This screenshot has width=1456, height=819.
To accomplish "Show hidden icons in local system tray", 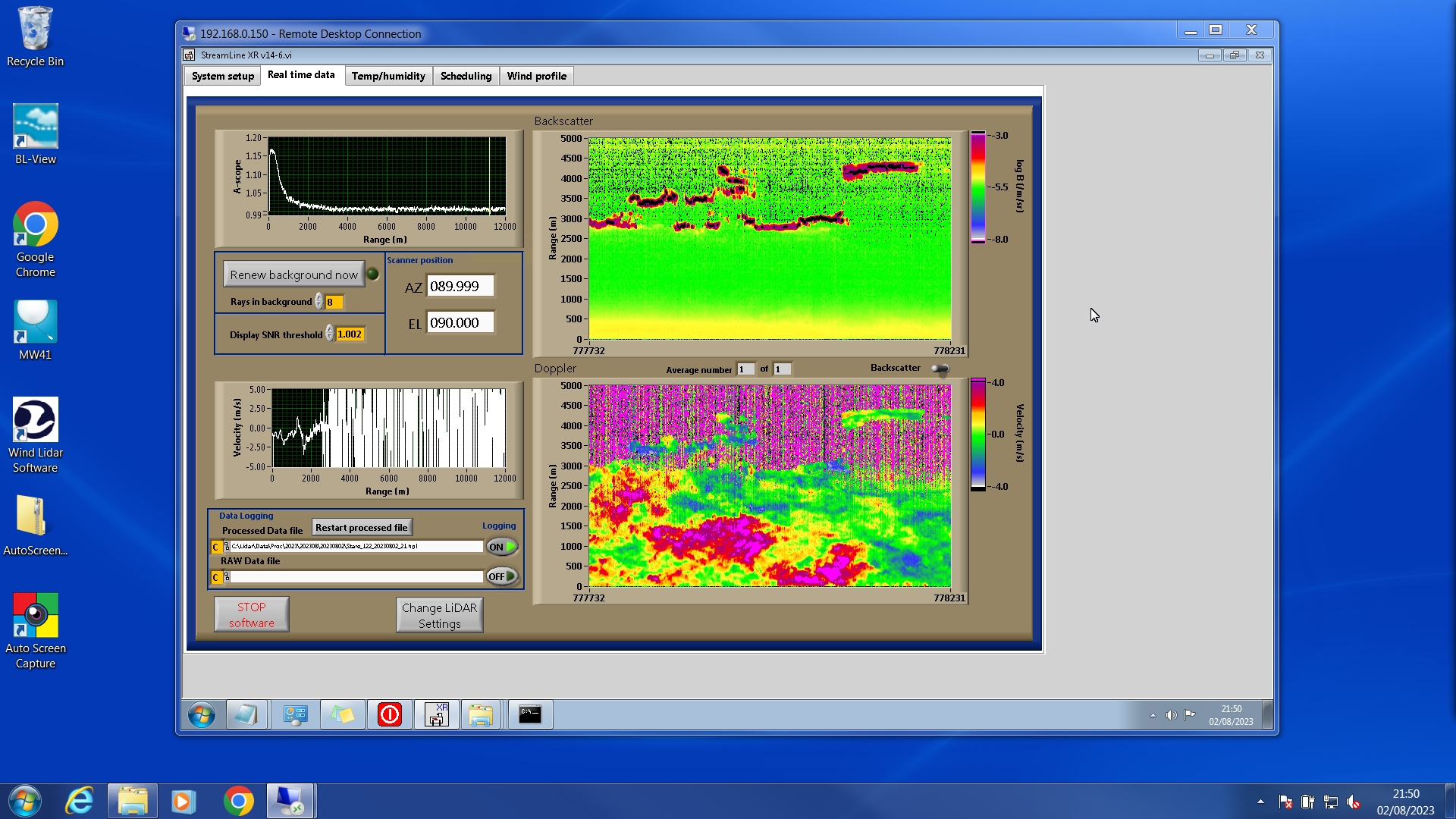I will click(x=1260, y=802).
